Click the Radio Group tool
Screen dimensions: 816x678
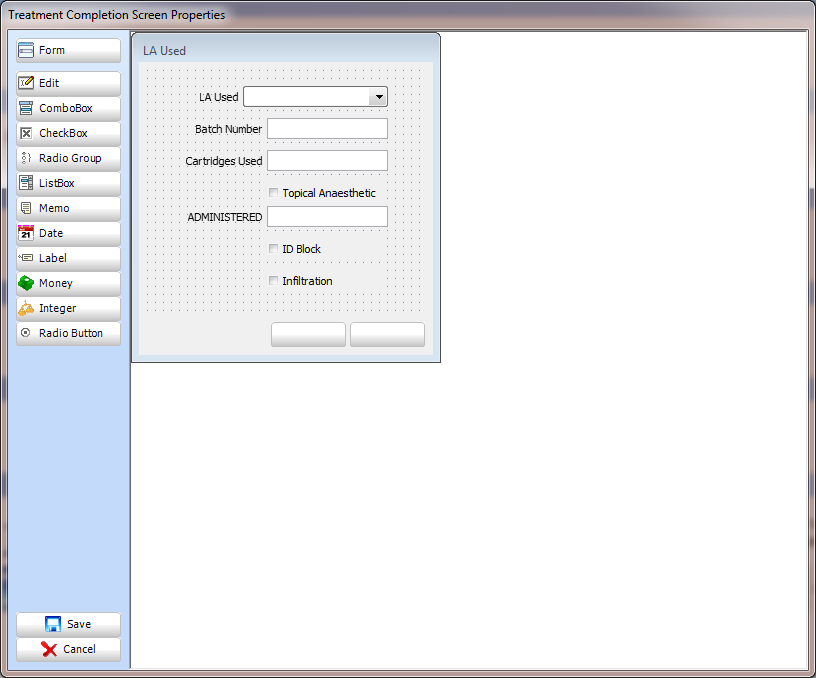tap(68, 159)
